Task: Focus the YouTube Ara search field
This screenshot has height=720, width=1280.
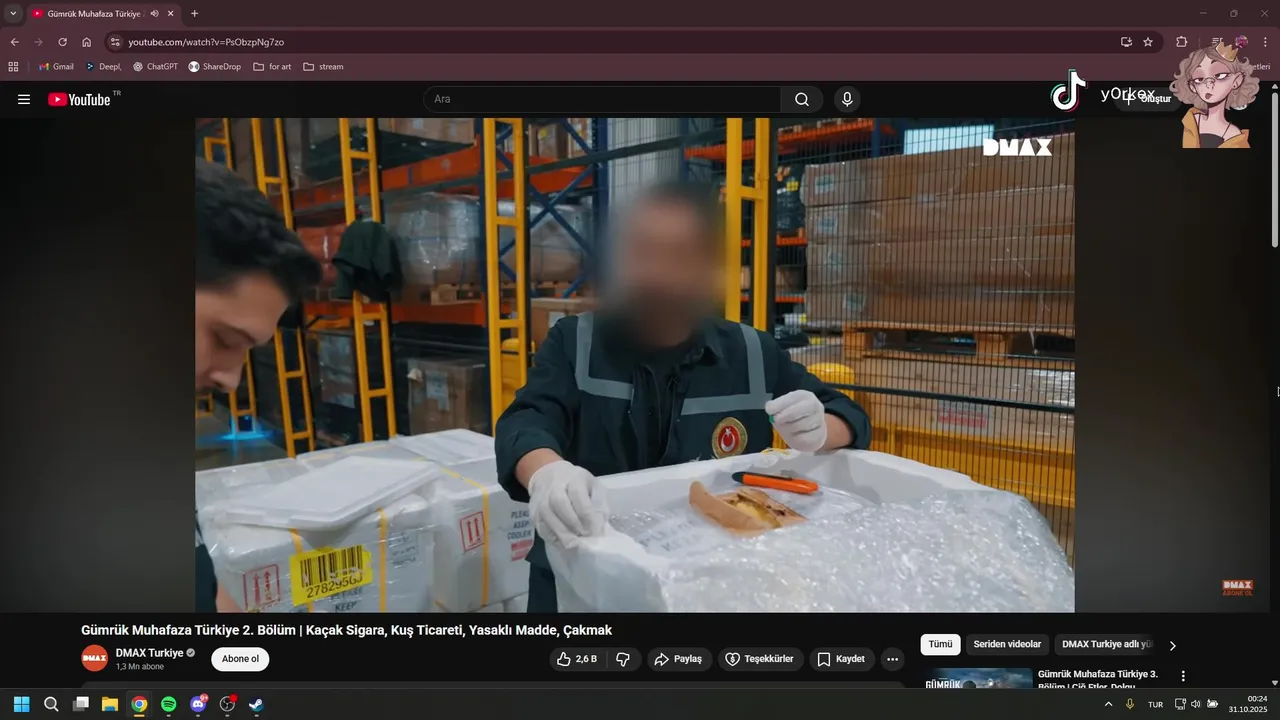Action: point(602,99)
